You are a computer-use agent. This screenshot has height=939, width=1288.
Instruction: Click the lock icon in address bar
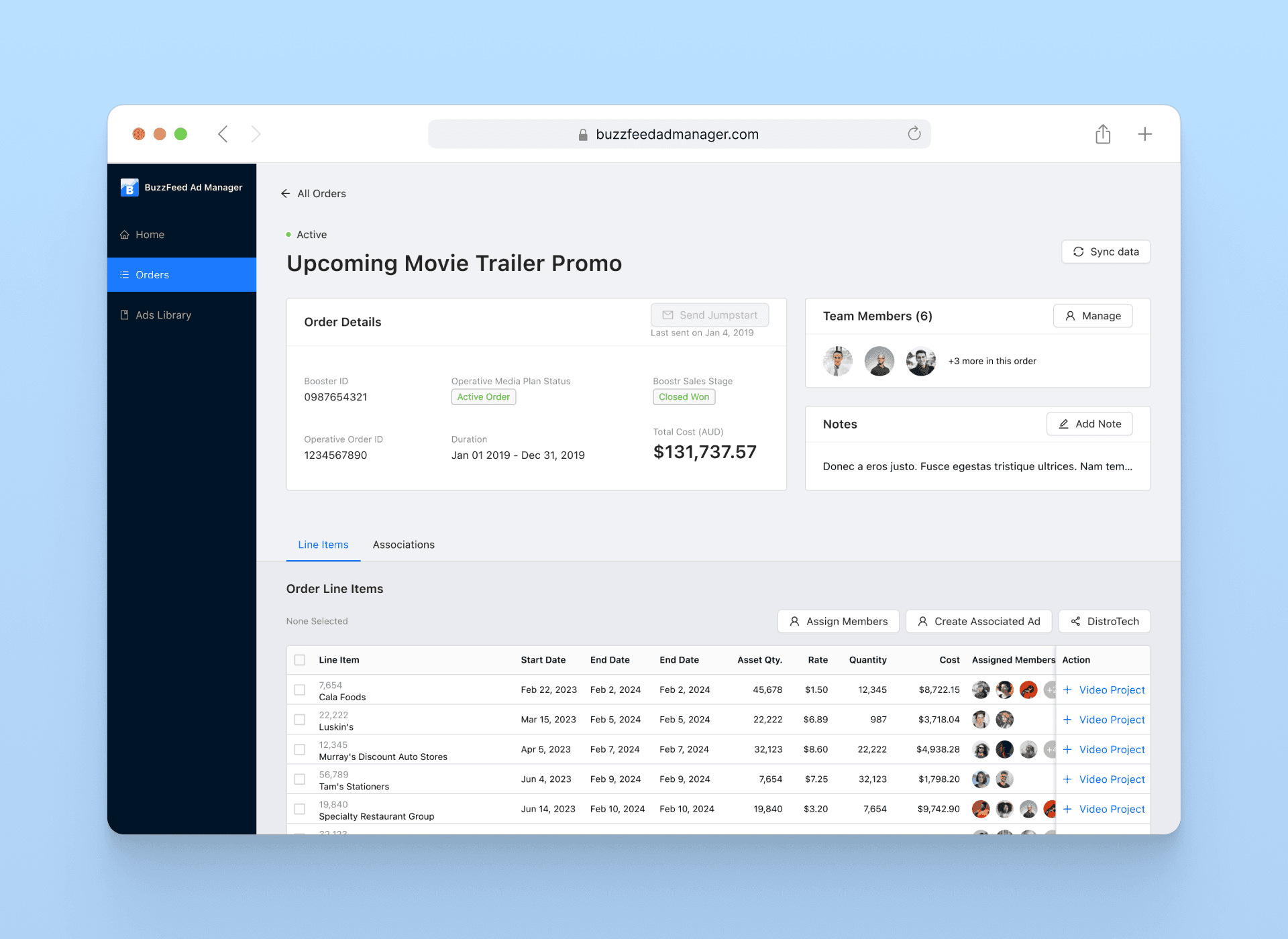(583, 135)
